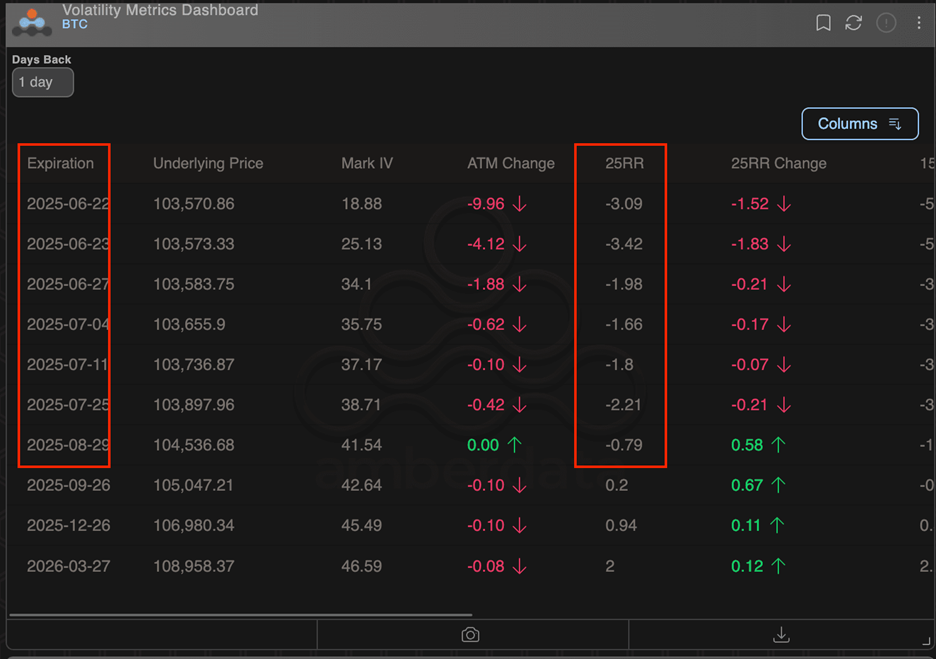Click the green ATM Change 0.00 value
The height and width of the screenshot is (659, 936).
tap(483, 445)
